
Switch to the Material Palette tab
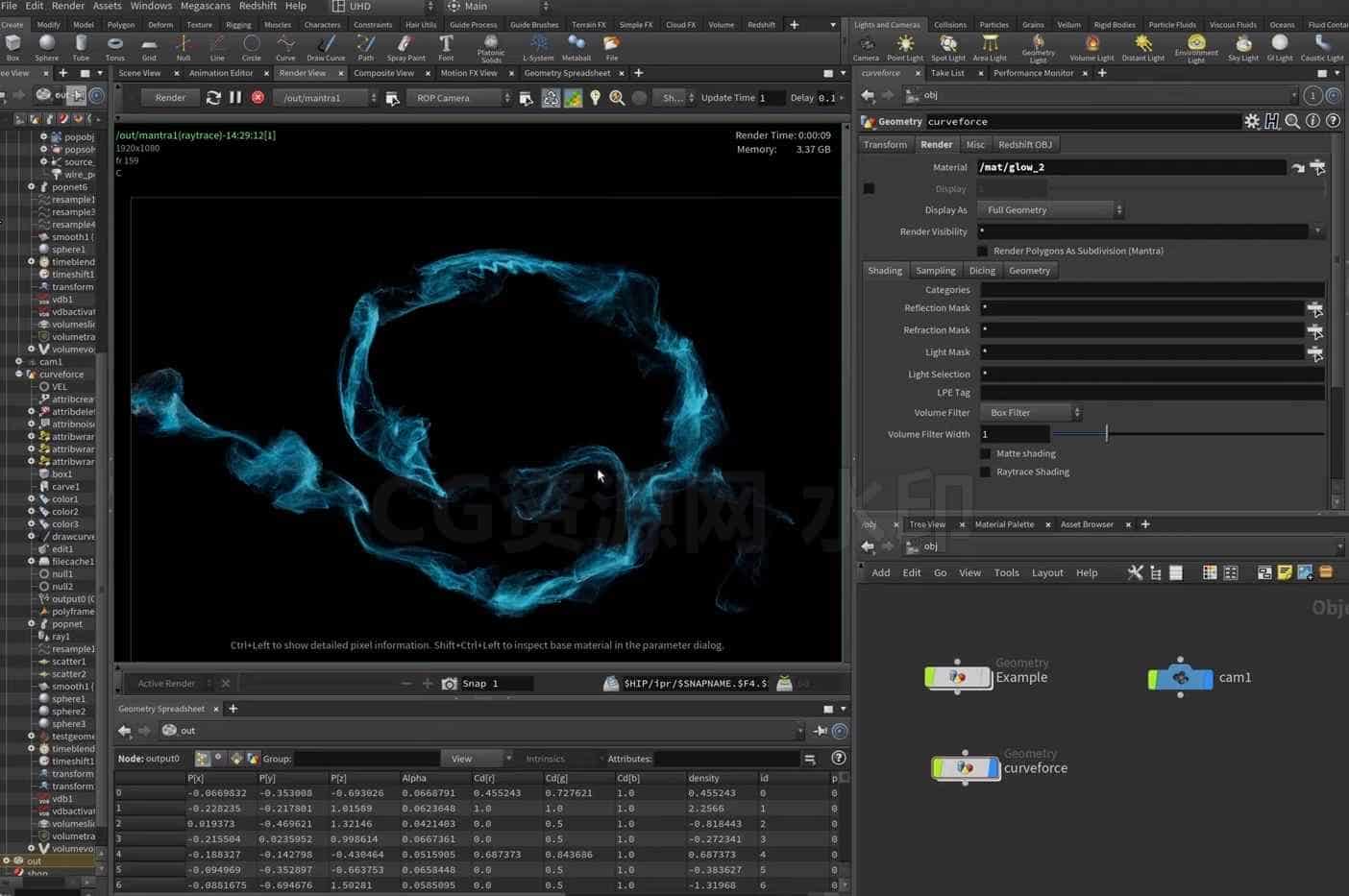tap(1004, 524)
